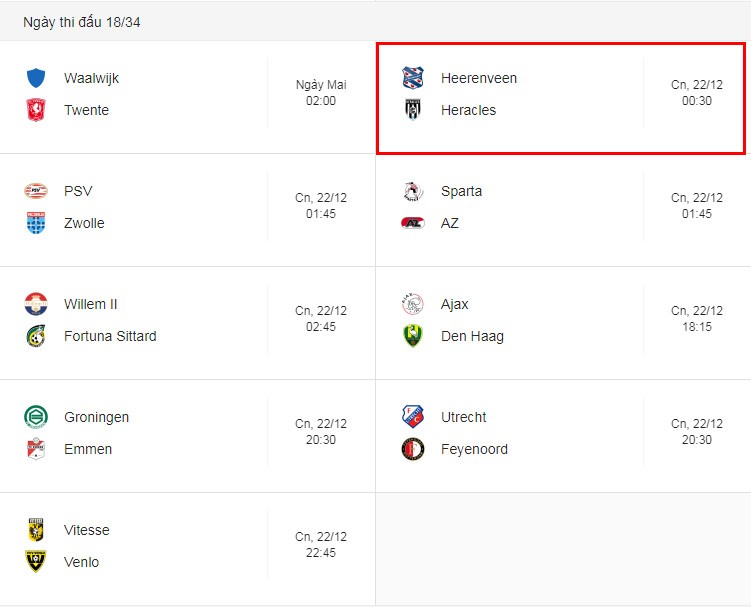Select the Heerenveen club crest
Viewport: 751px width, 607px height.
tap(412, 78)
